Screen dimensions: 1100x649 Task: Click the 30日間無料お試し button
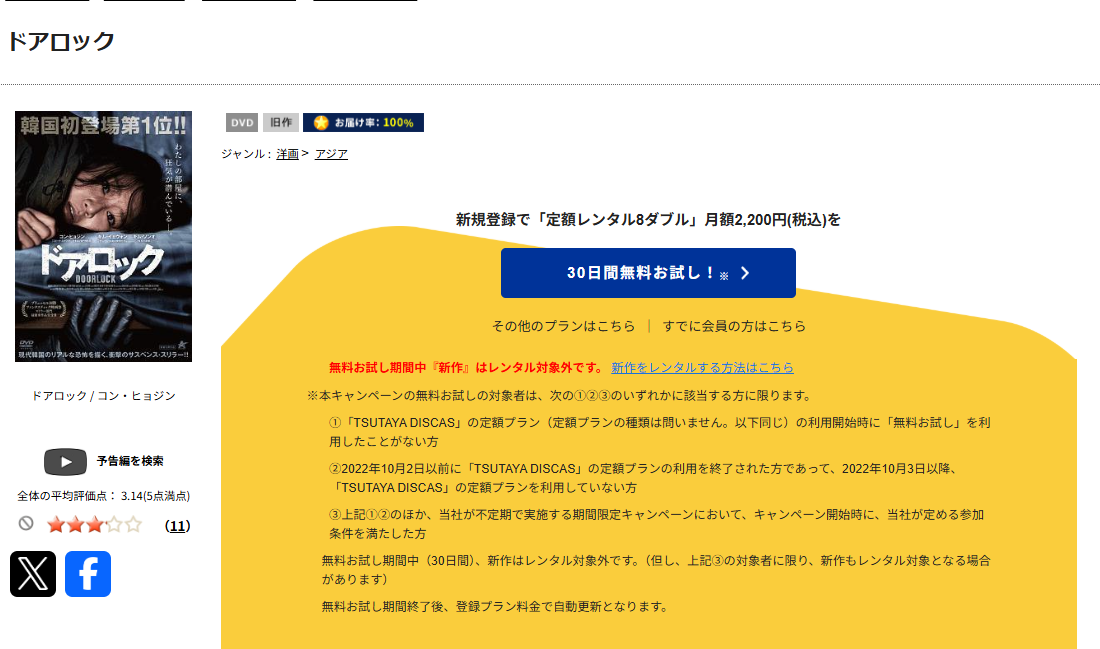[648, 273]
